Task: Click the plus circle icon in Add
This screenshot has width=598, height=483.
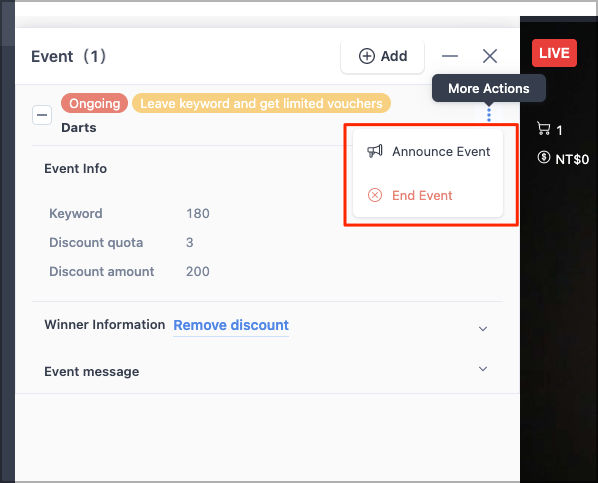Action: 367,56
